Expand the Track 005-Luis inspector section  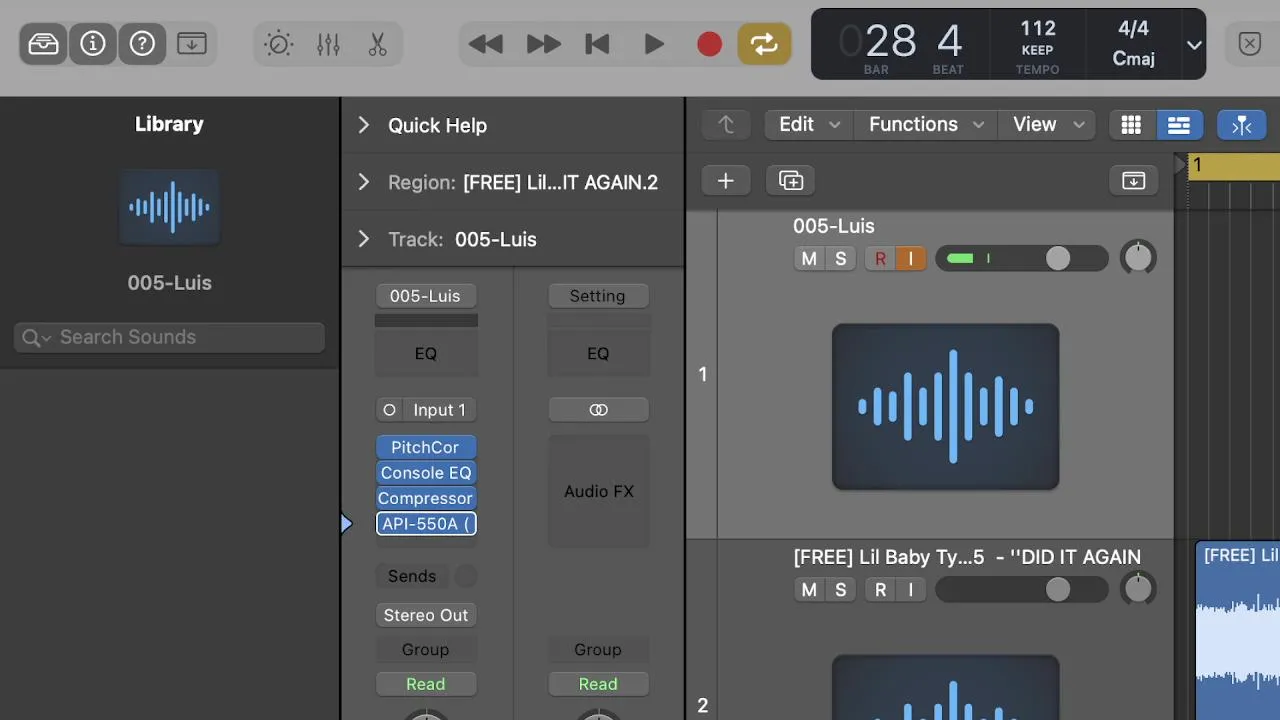364,239
